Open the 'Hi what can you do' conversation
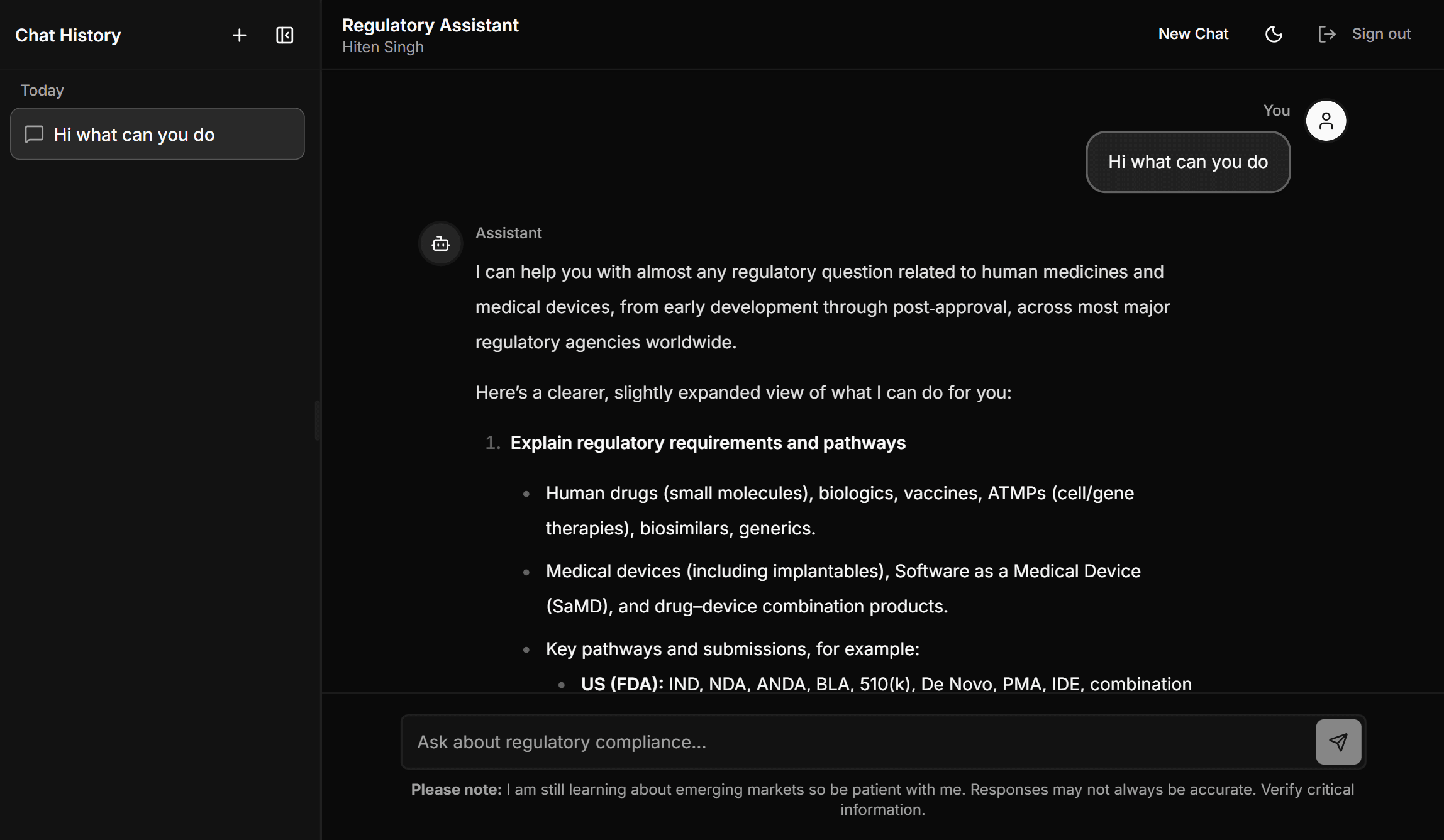1444x840 pixels. (157, 134)
